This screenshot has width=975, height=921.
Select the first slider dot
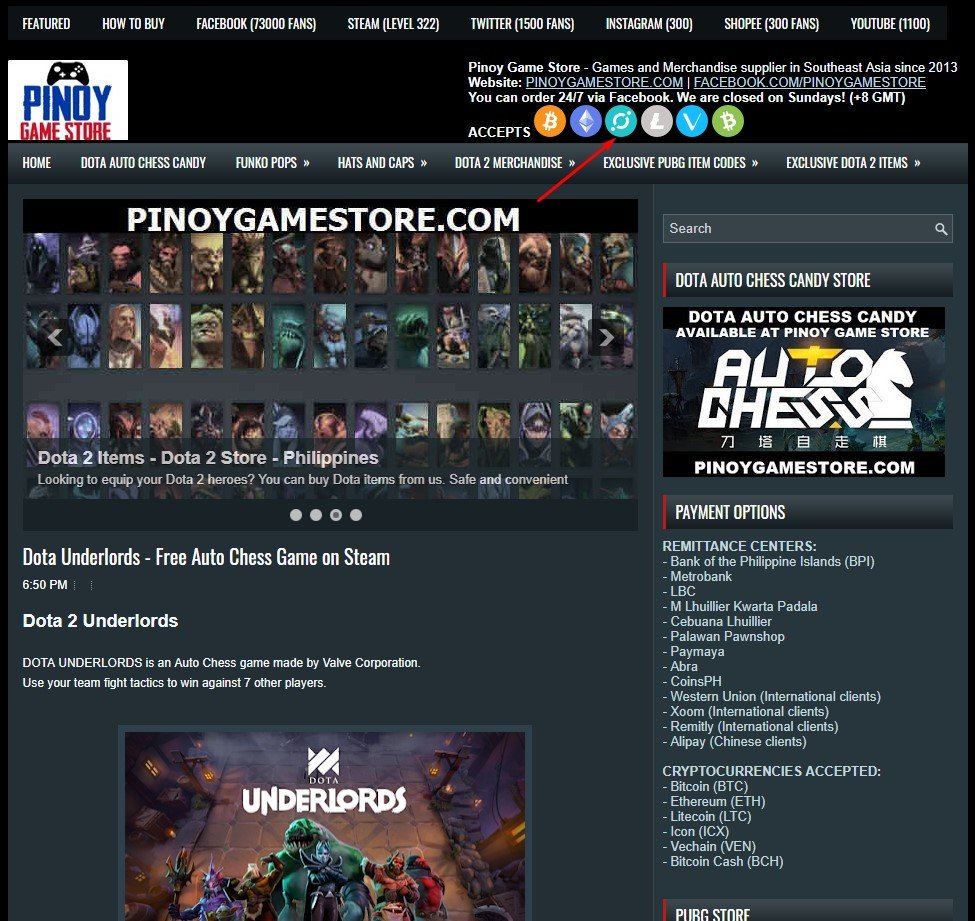(296, 515)
